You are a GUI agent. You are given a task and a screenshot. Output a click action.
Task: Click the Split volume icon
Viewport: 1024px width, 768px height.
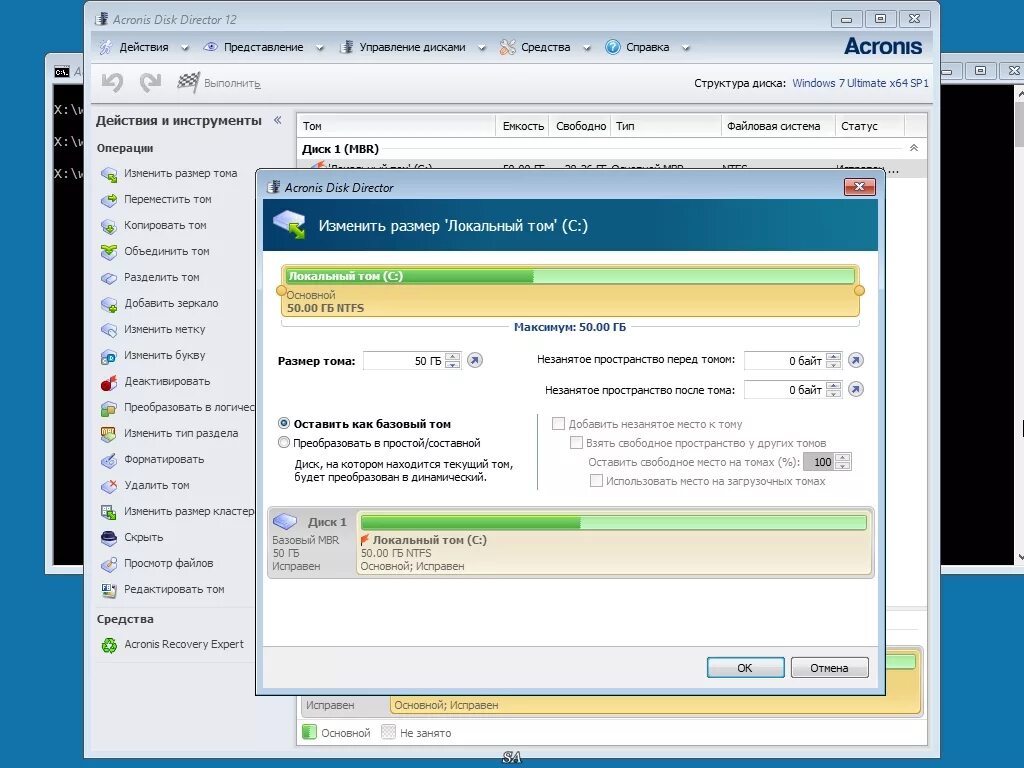(x=108, y=278)
